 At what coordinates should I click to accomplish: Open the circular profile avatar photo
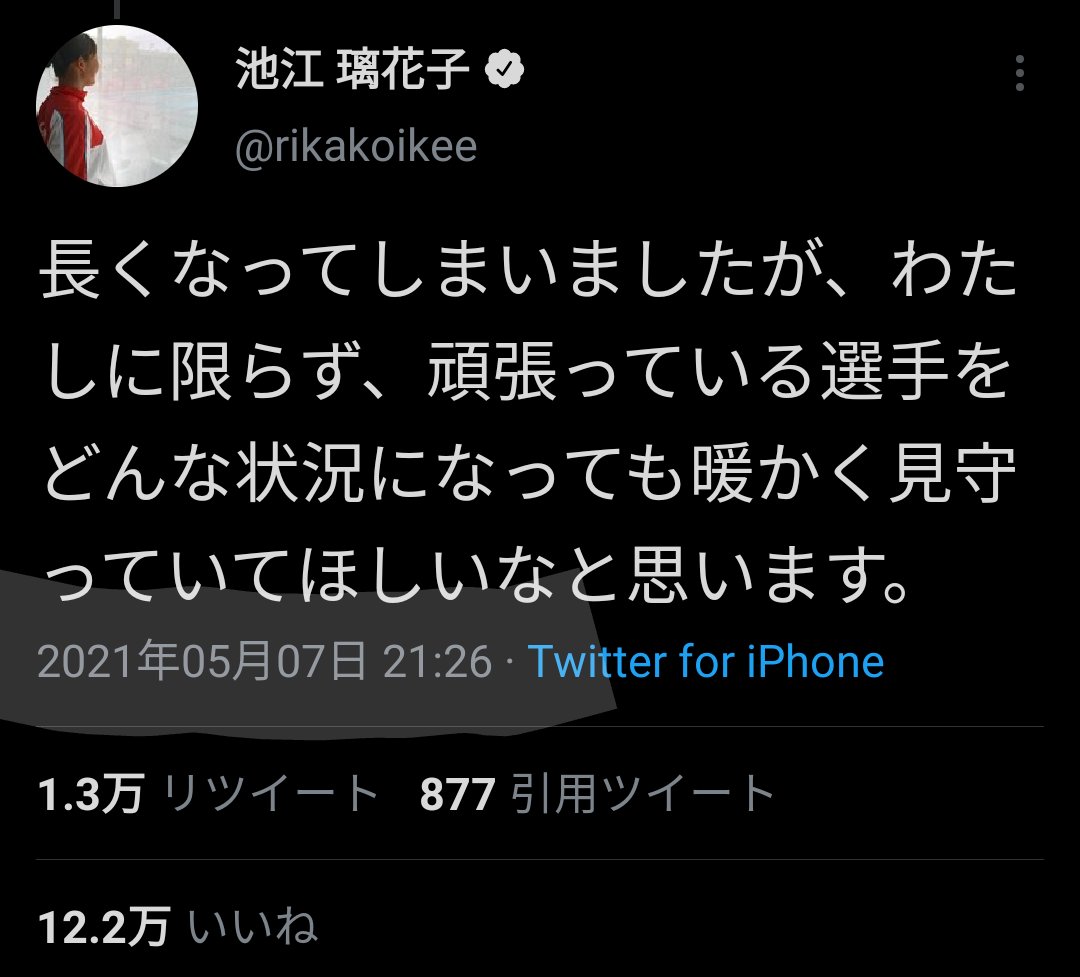click(x=117, y=105)
